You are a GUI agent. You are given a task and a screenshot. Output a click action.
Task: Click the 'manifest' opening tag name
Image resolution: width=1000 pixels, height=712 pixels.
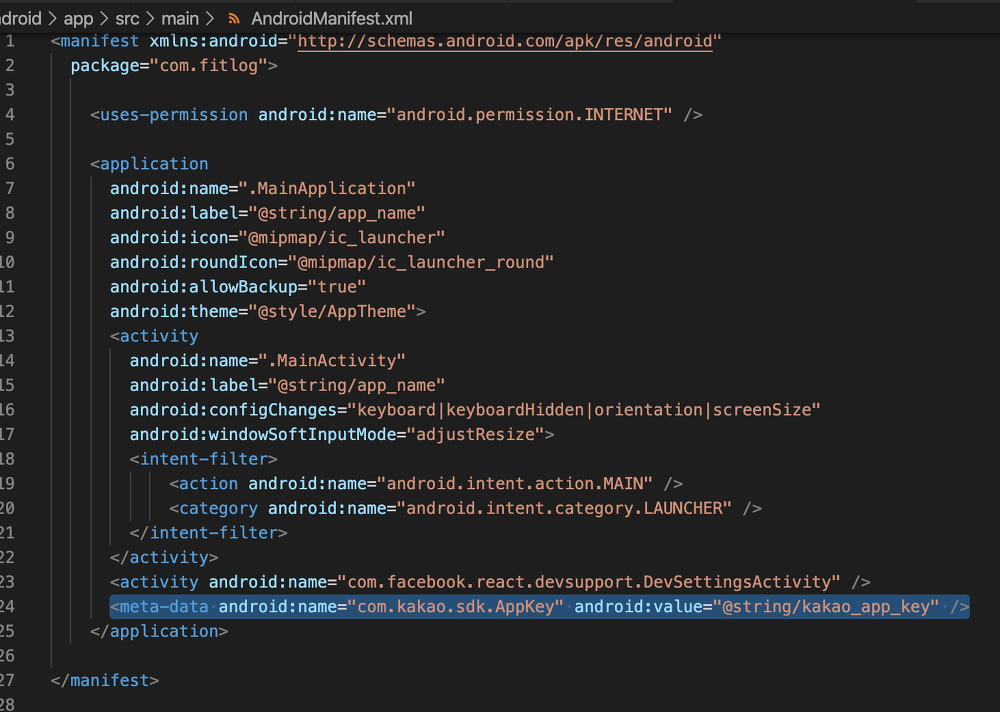99,41
